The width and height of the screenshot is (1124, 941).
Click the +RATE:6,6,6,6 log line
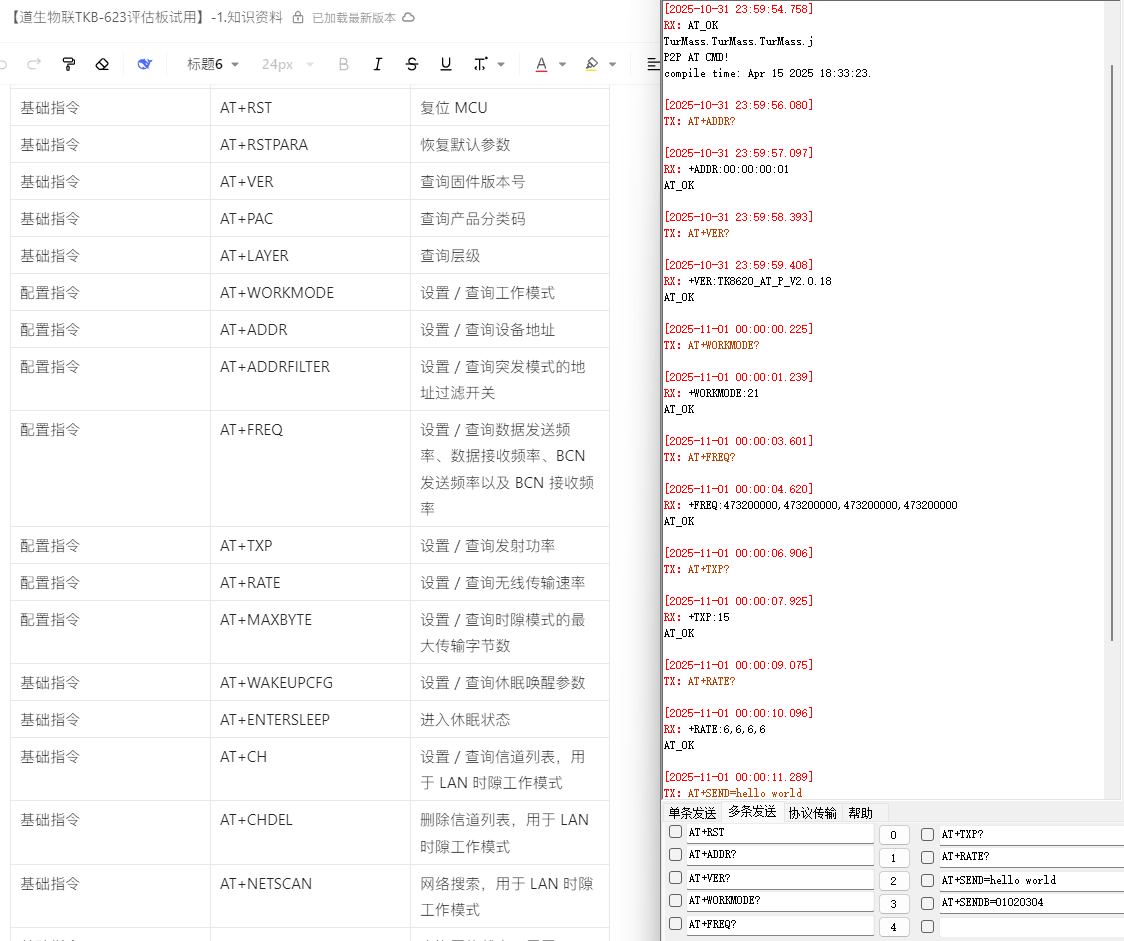coord(715,729)
